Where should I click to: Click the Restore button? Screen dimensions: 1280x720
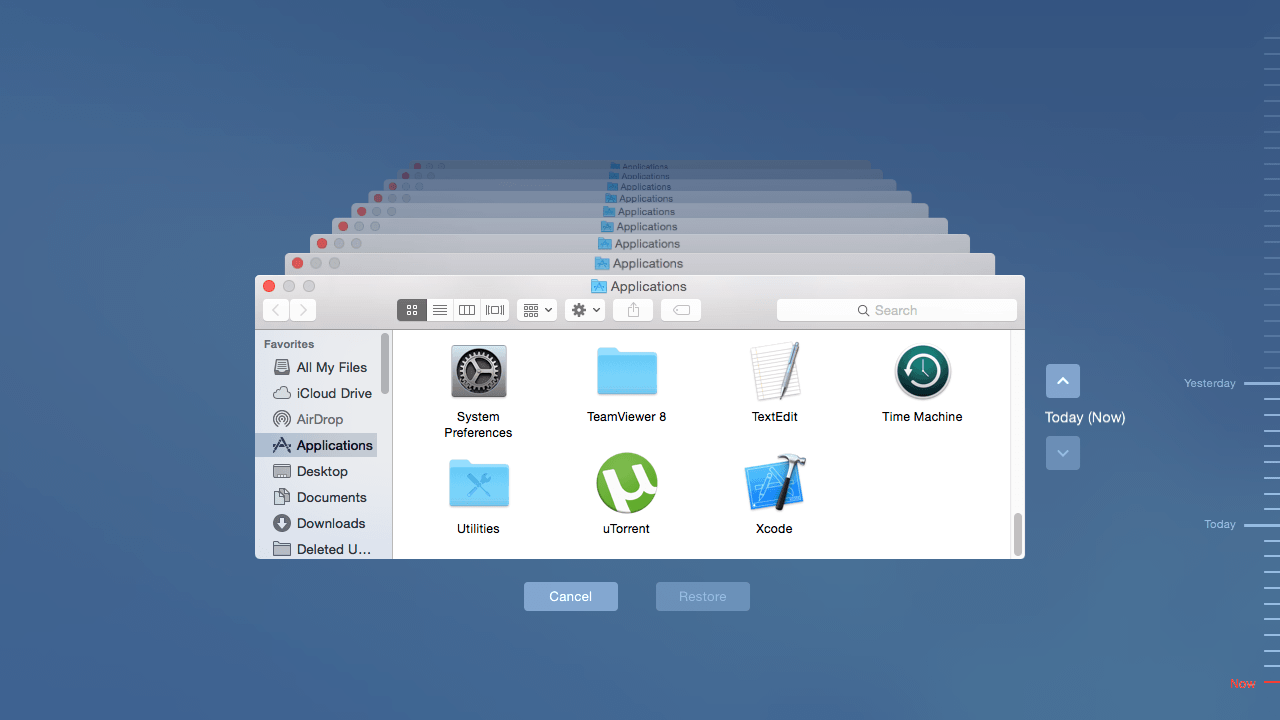pyautogui.click(x=702, y=596)
